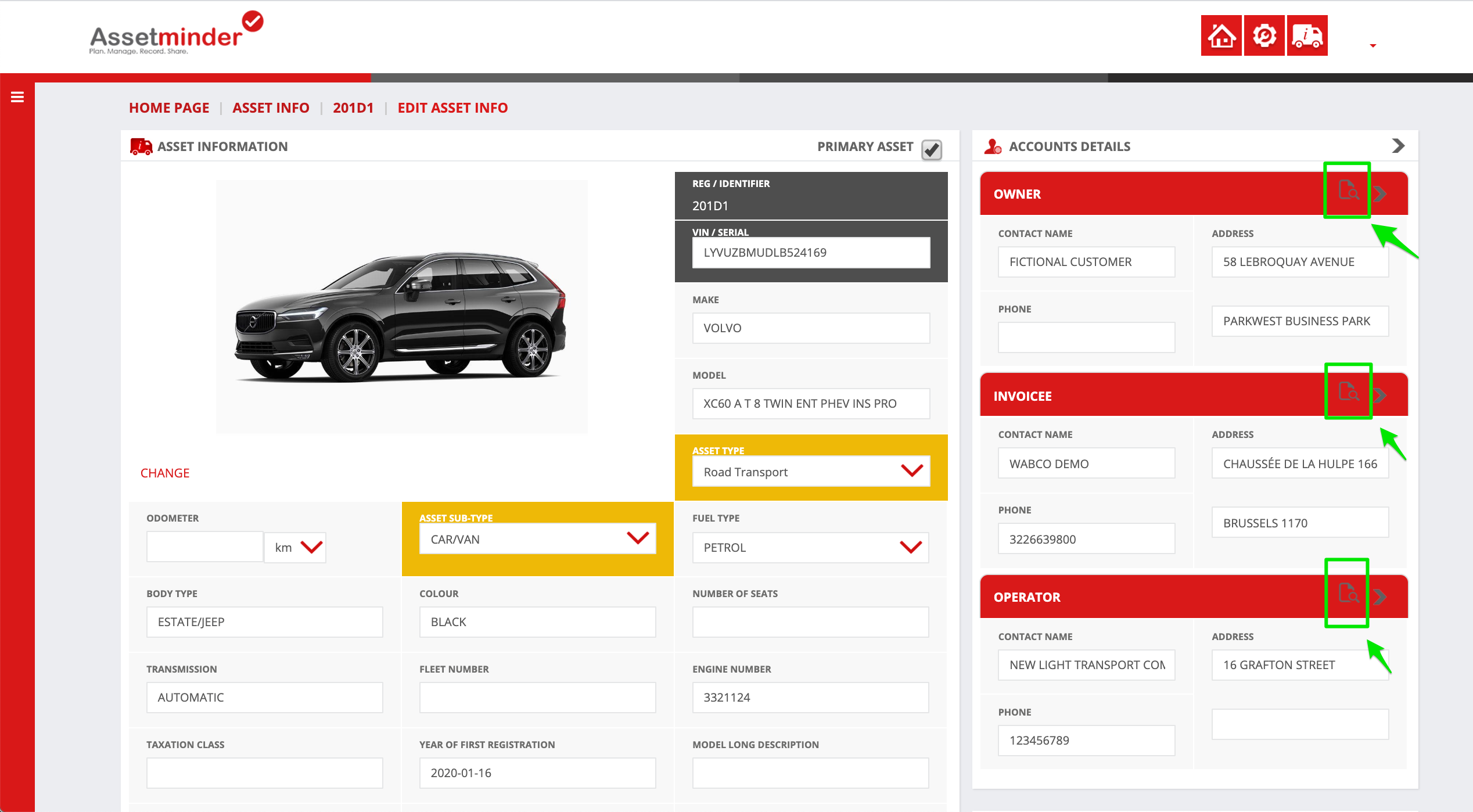The image size is (1473, 812).
Task: Click the Fleet Number field
Action: click(x=538, y=697)
